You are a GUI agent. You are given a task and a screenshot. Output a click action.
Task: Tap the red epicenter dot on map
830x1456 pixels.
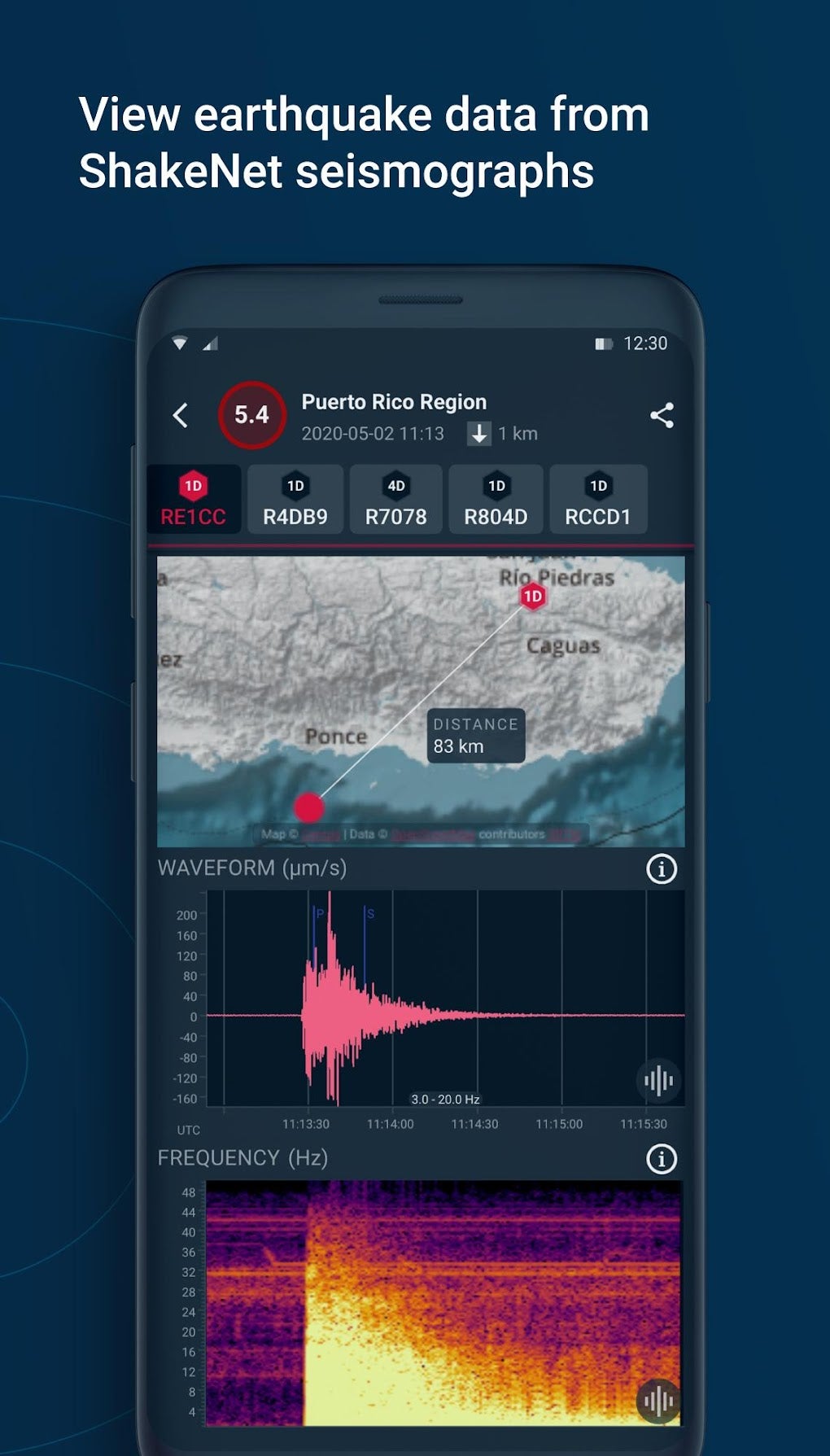pyautogui.click(x=308, y=807)
